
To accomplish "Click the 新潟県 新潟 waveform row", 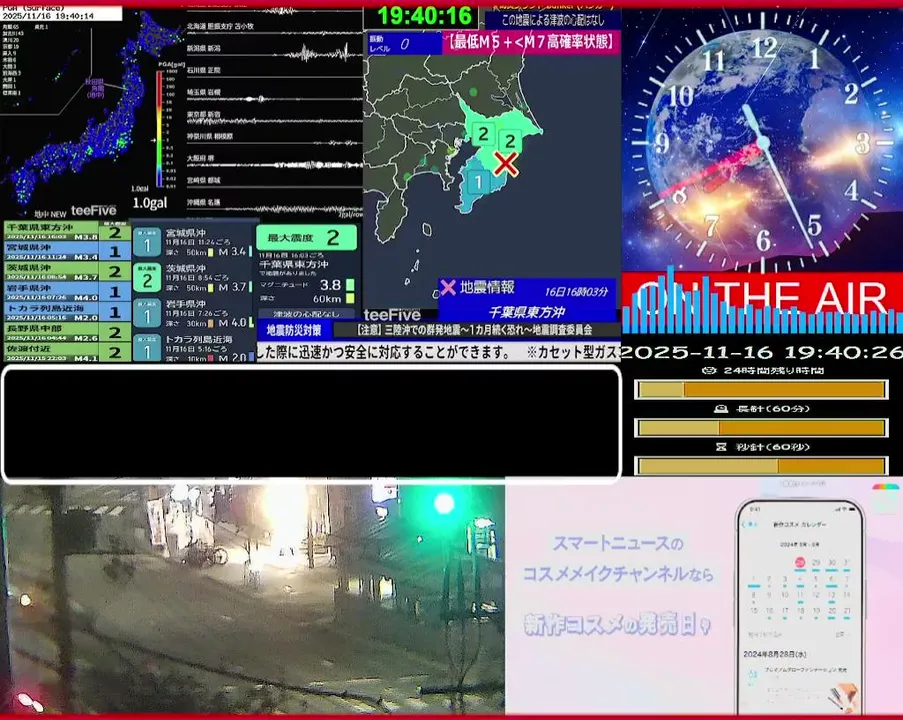I will click(x=274, y=51).
